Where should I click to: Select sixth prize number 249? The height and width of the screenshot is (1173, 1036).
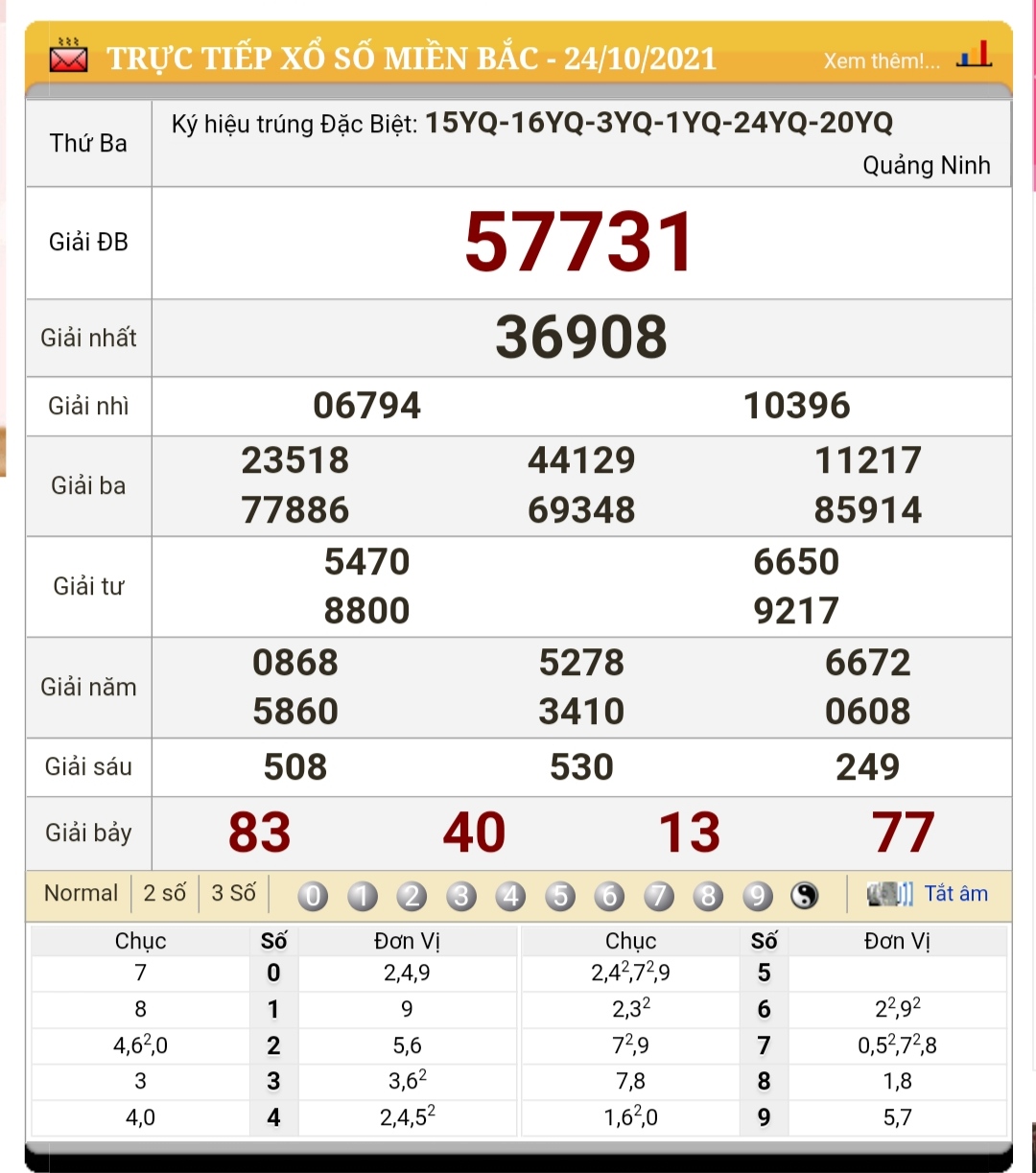coord(867,767)
